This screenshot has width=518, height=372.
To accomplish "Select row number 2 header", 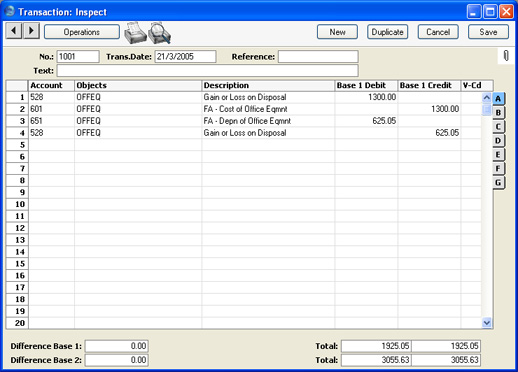I will pos(17,109).
